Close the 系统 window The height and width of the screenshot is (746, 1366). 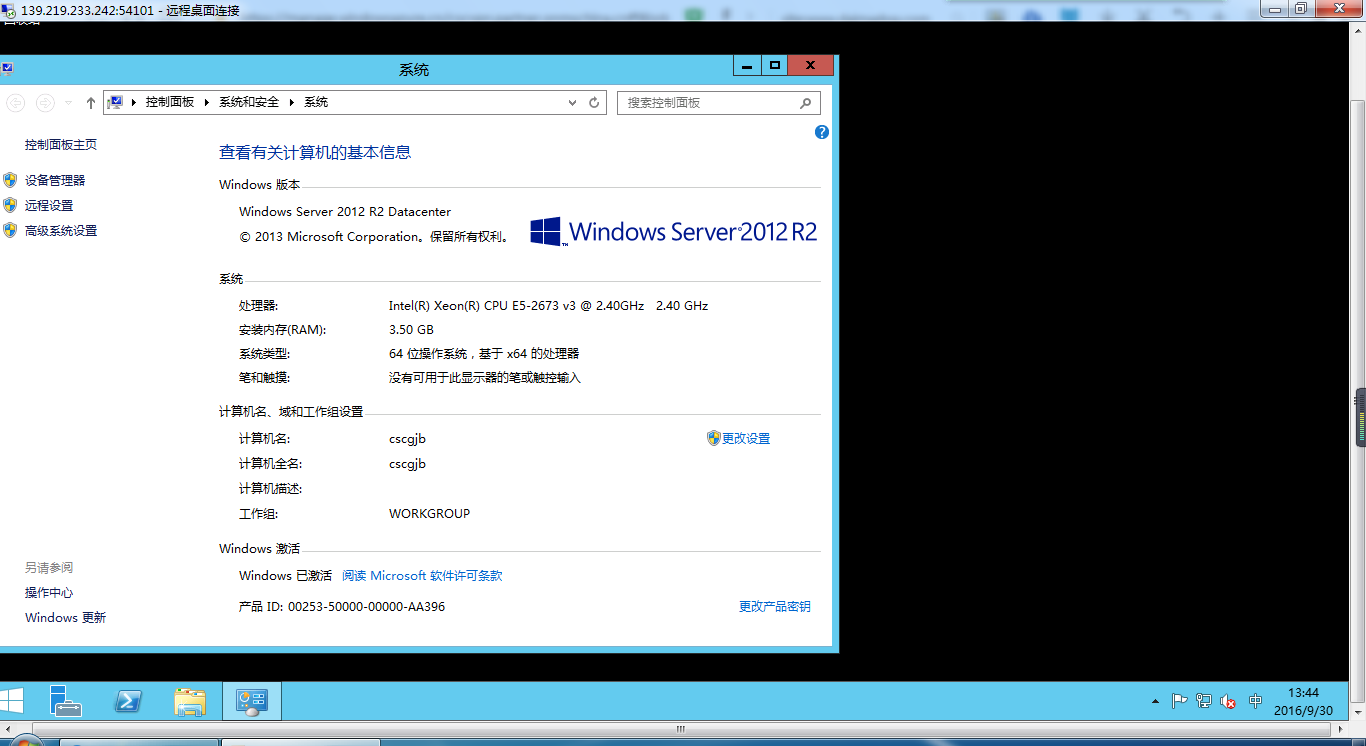(811, 65)
